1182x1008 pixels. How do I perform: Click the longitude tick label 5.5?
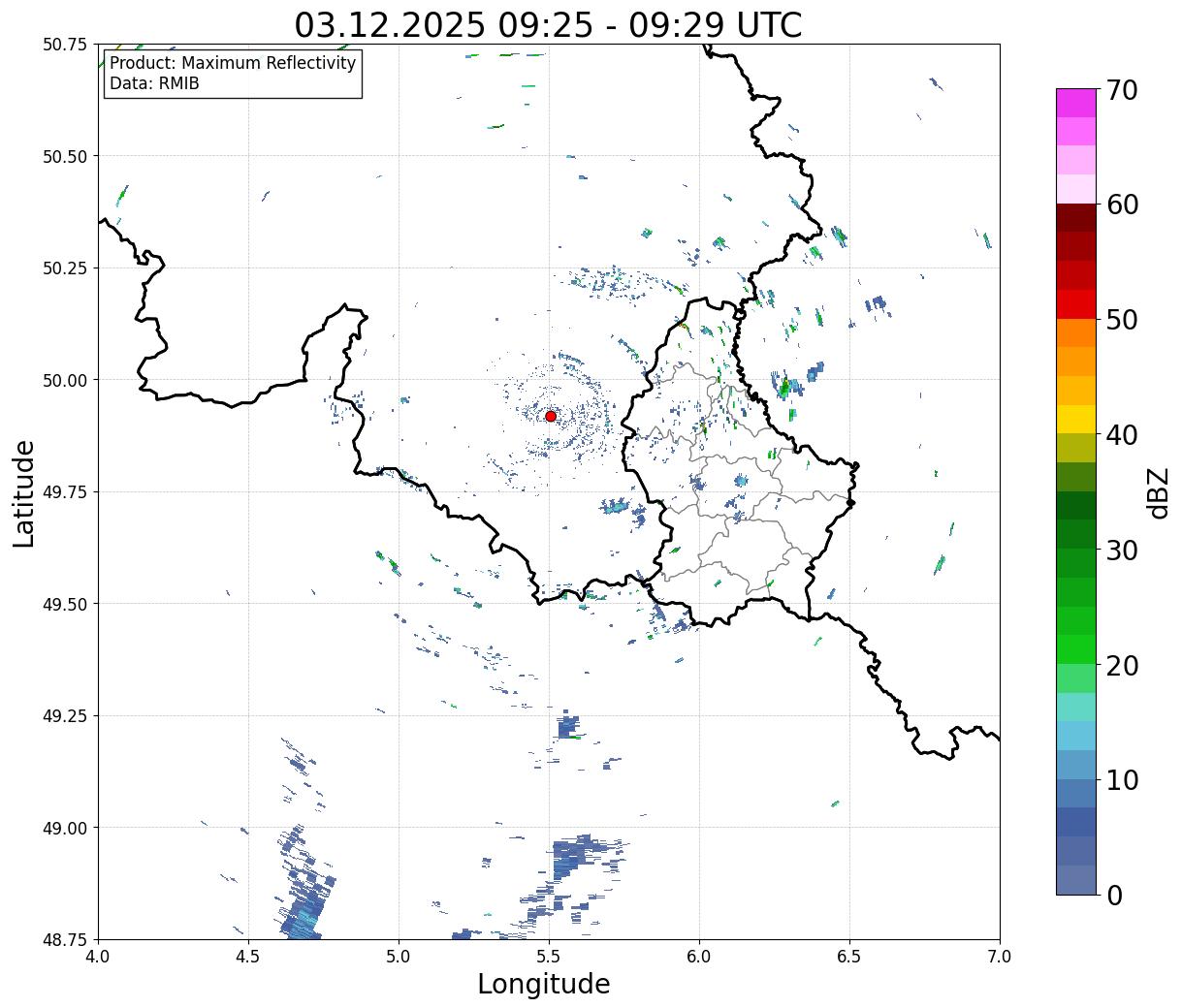click(549, 957)
